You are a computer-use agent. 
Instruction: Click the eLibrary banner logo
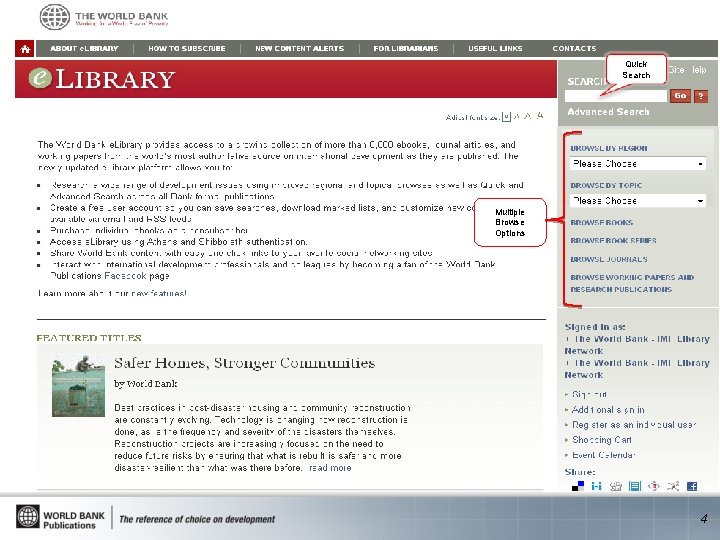[102, 79]
